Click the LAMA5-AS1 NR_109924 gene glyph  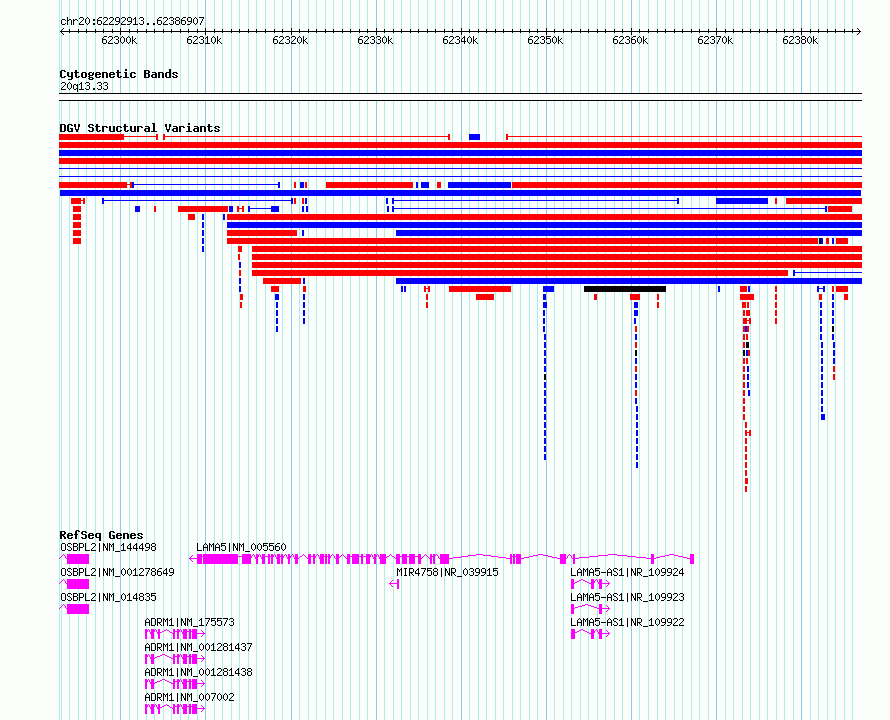590,584
